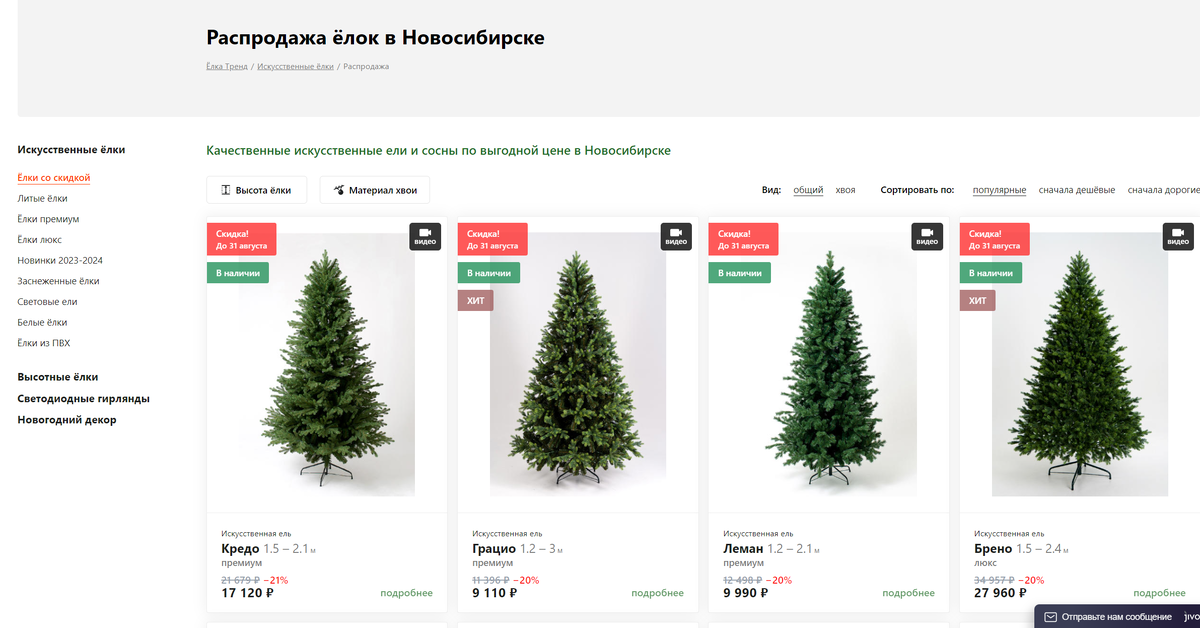
Task: Open Светодиодные гирлянды sidebar section
Action: 84,398
